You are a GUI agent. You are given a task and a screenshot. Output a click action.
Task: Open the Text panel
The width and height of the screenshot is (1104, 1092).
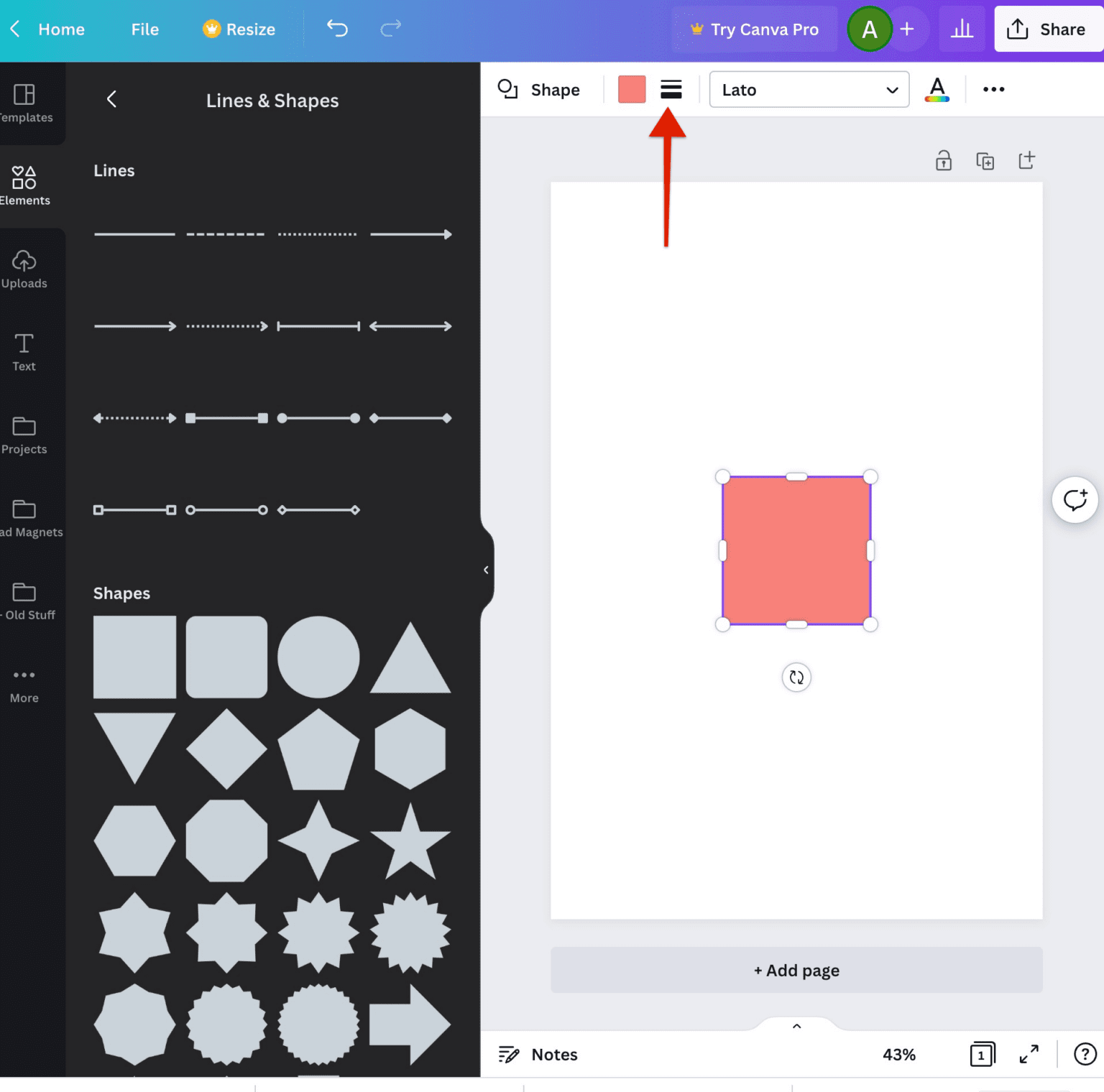pyautogui.click(x=24, y=352)
